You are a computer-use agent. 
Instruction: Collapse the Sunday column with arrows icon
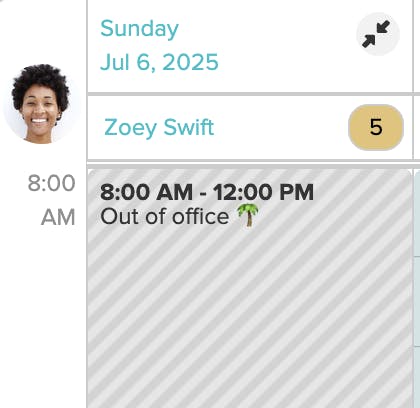378,34
